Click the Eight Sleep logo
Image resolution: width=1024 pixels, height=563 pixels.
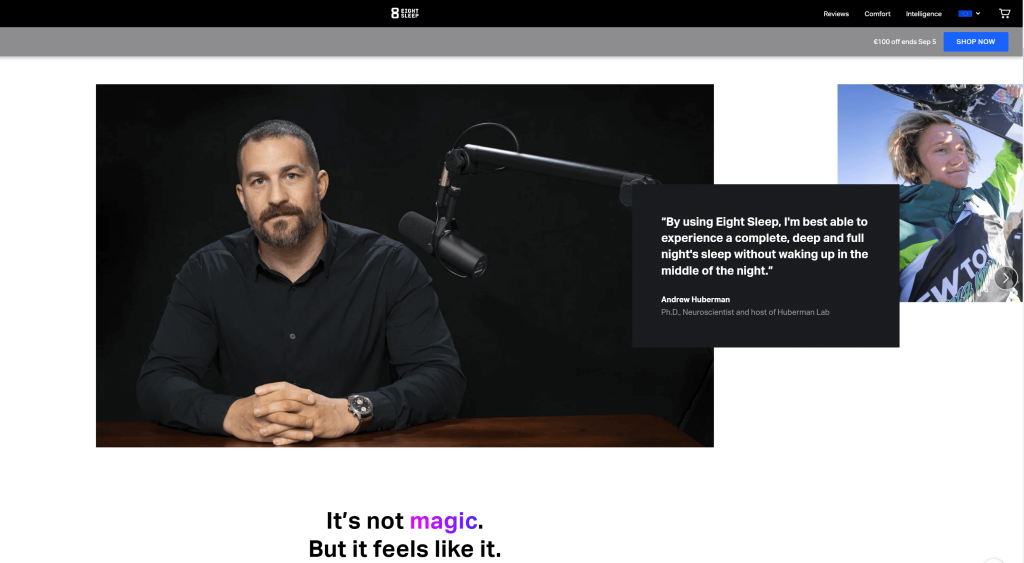point(405,13)
